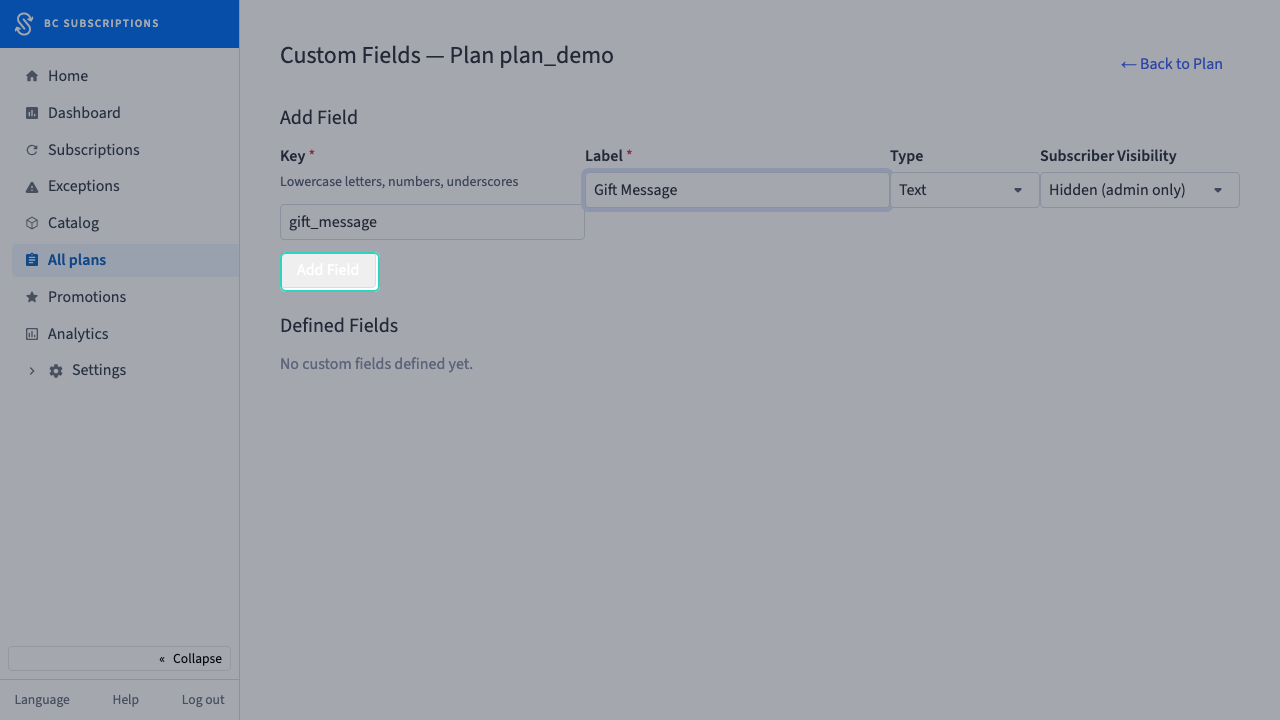Follow the Back to Plan link
1280x720 pixels.
(1171, 64)
